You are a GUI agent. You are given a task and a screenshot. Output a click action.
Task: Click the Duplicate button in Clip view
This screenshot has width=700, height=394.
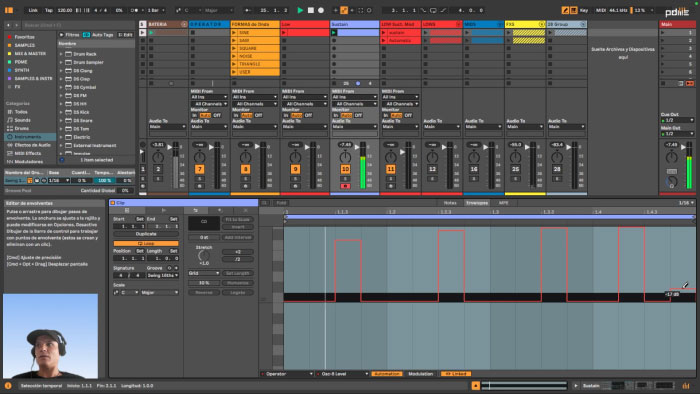click(x=146, y=234)
